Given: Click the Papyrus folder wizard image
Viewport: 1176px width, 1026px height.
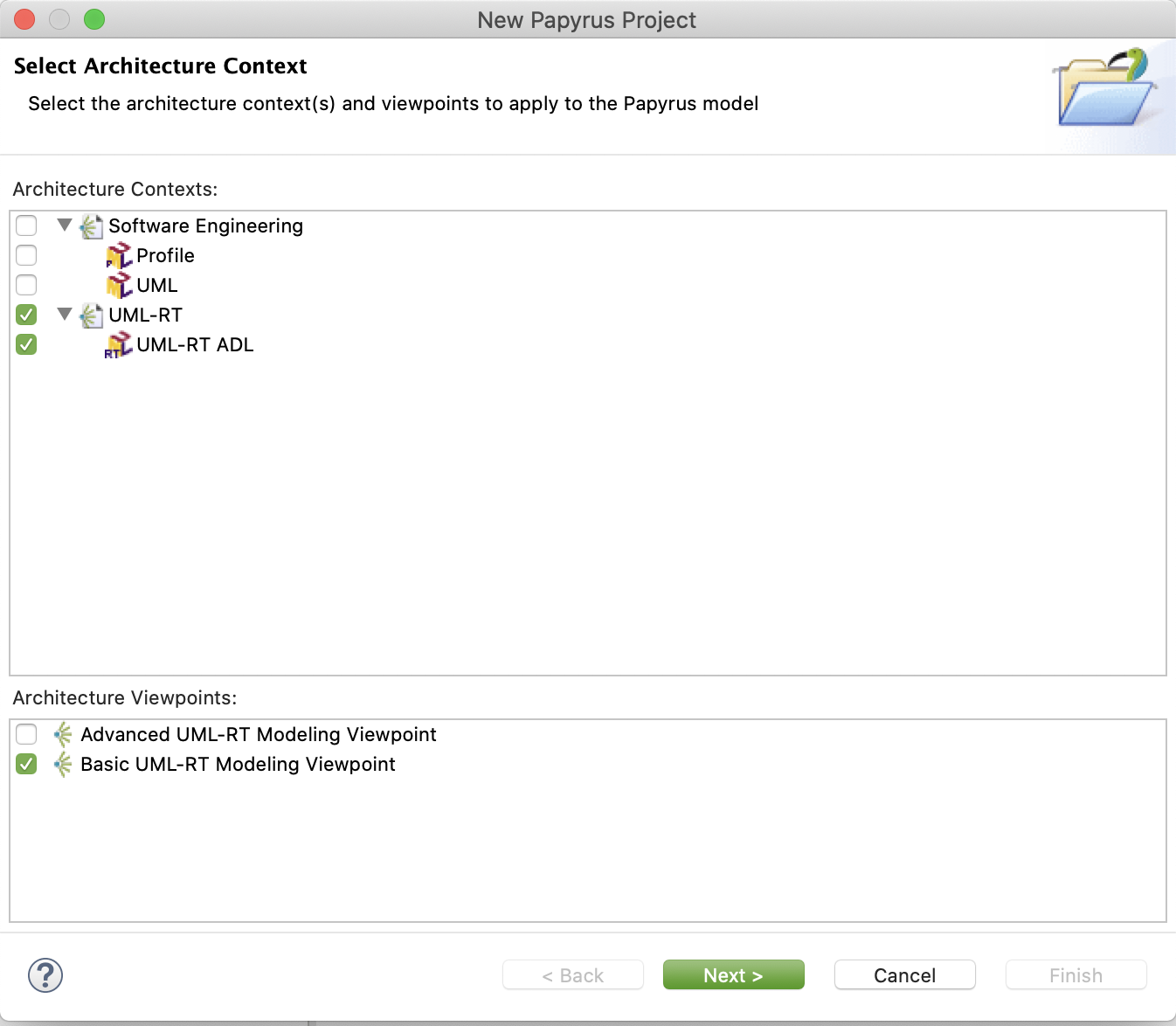Looking at the screenshot, I should click(1107, 87).
